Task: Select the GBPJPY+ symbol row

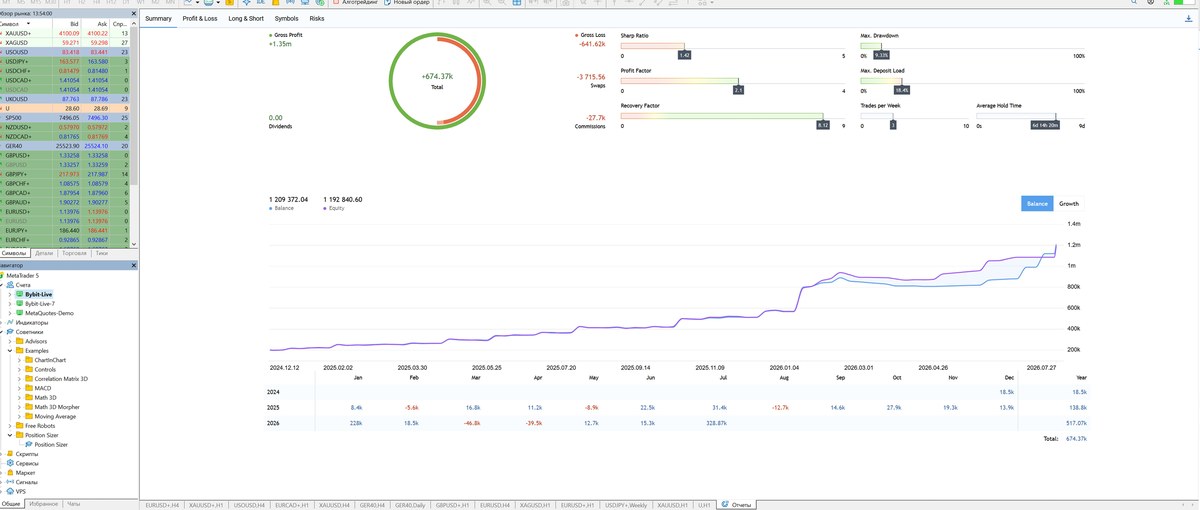Action: coord(66,174)
